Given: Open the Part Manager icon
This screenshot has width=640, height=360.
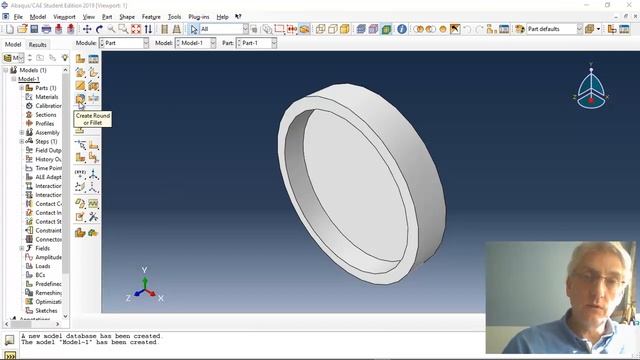Looking at the screenshot, I should (93, 59).
